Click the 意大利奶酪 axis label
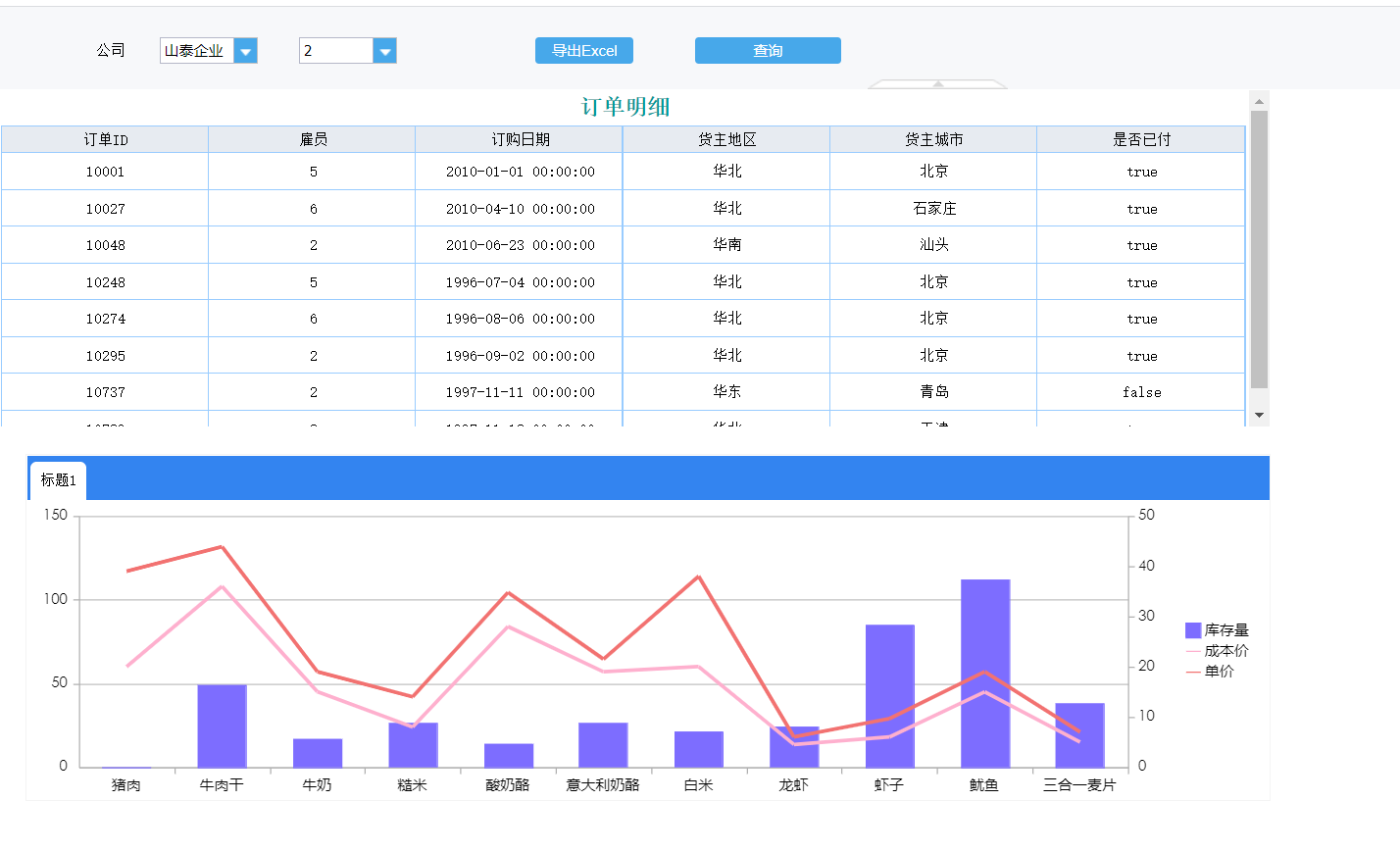Screen dimensions: 1400x851 tap(603, 784)
